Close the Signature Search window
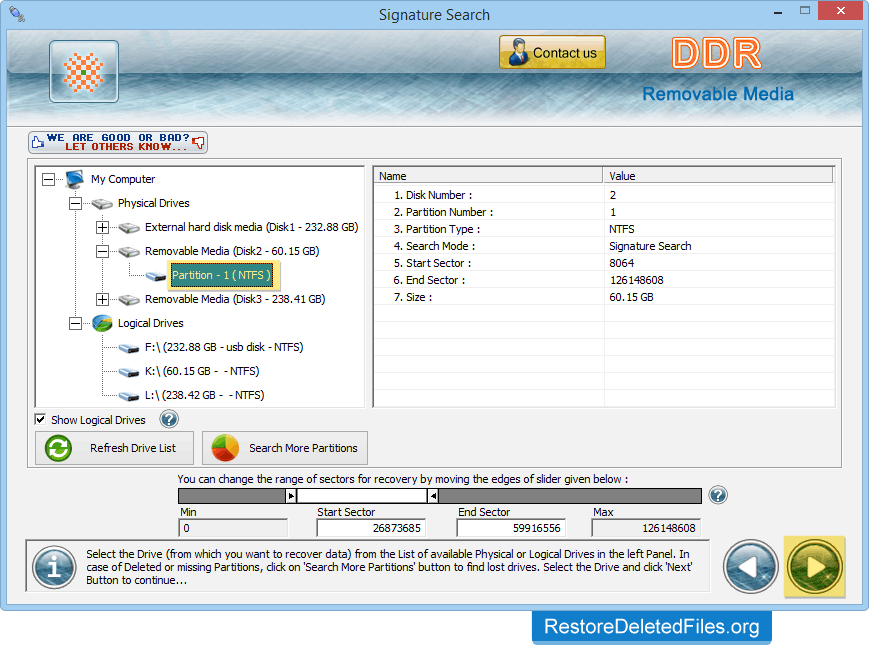The width and height of the screenshot is (869, 645). (840, 11)
